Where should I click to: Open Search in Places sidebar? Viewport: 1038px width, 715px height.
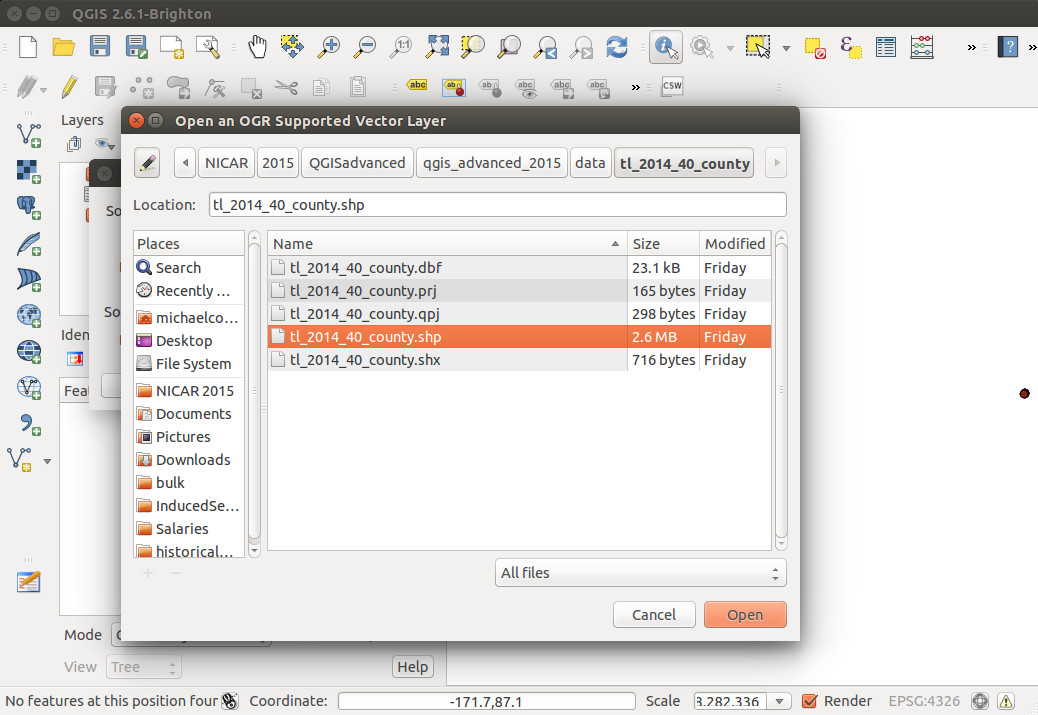[189, 267]
